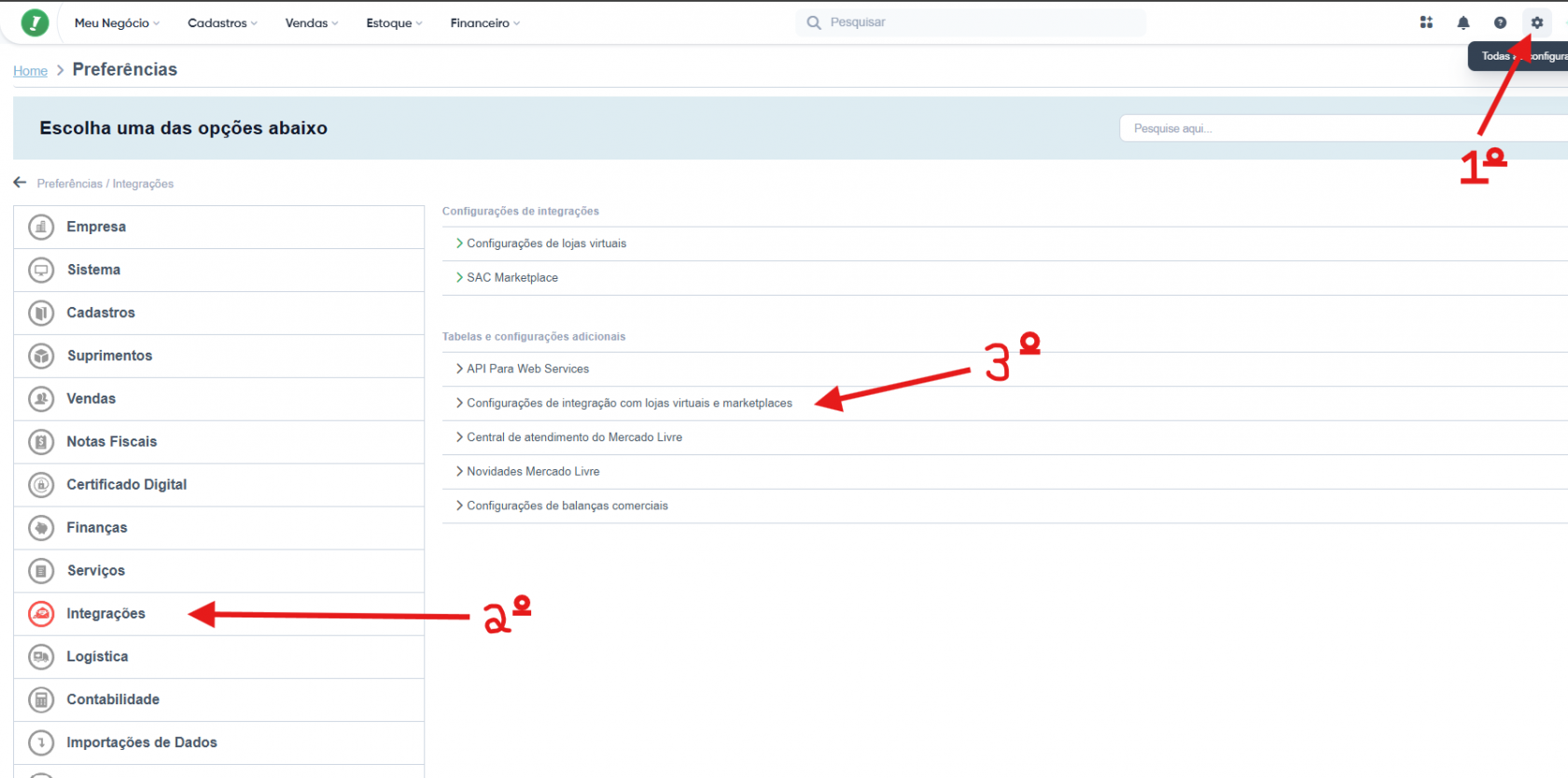Viewport: 1568px width, 778px height.
Task: Open SAC Marketplace configuration
Action: (512, 278)
